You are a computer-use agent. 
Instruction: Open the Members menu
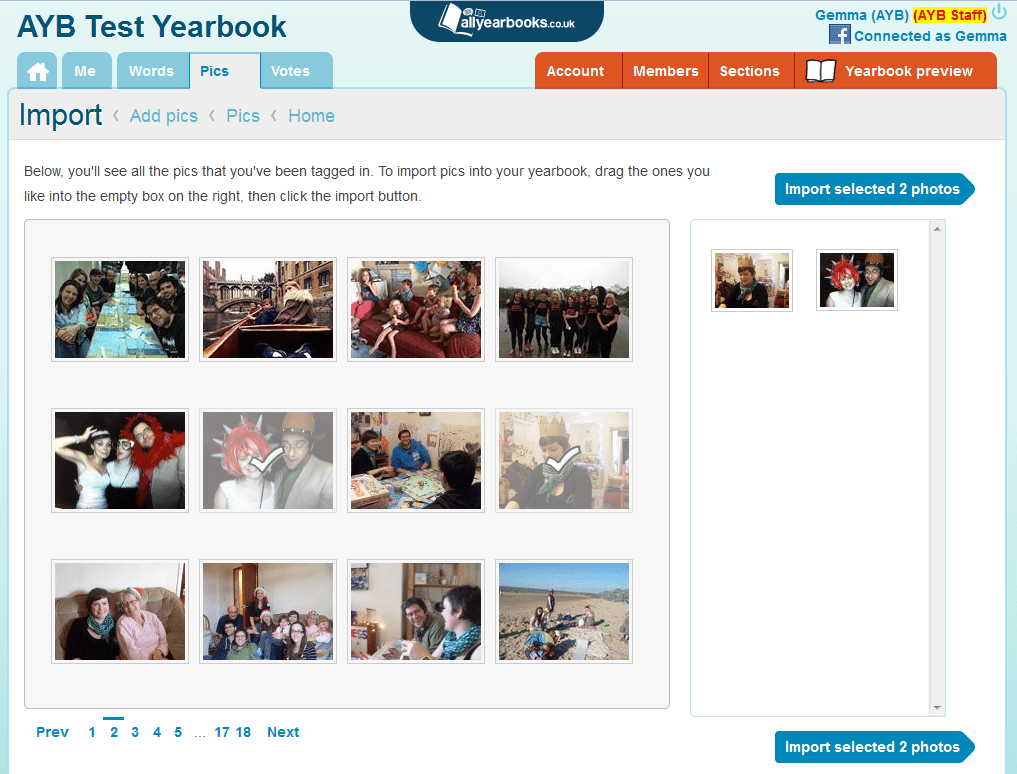[x=664, y=71]
